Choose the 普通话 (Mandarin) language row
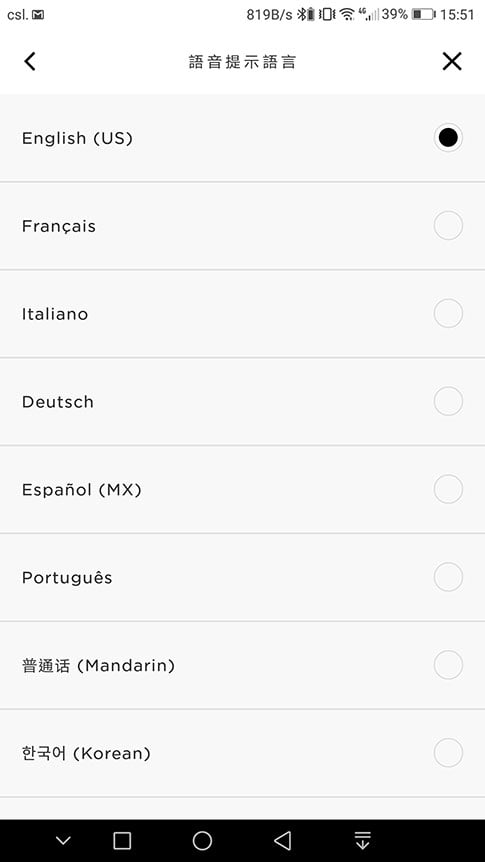The height and width of the screenshot is (862, 485). pyautogui.click(x=242, y=665)
